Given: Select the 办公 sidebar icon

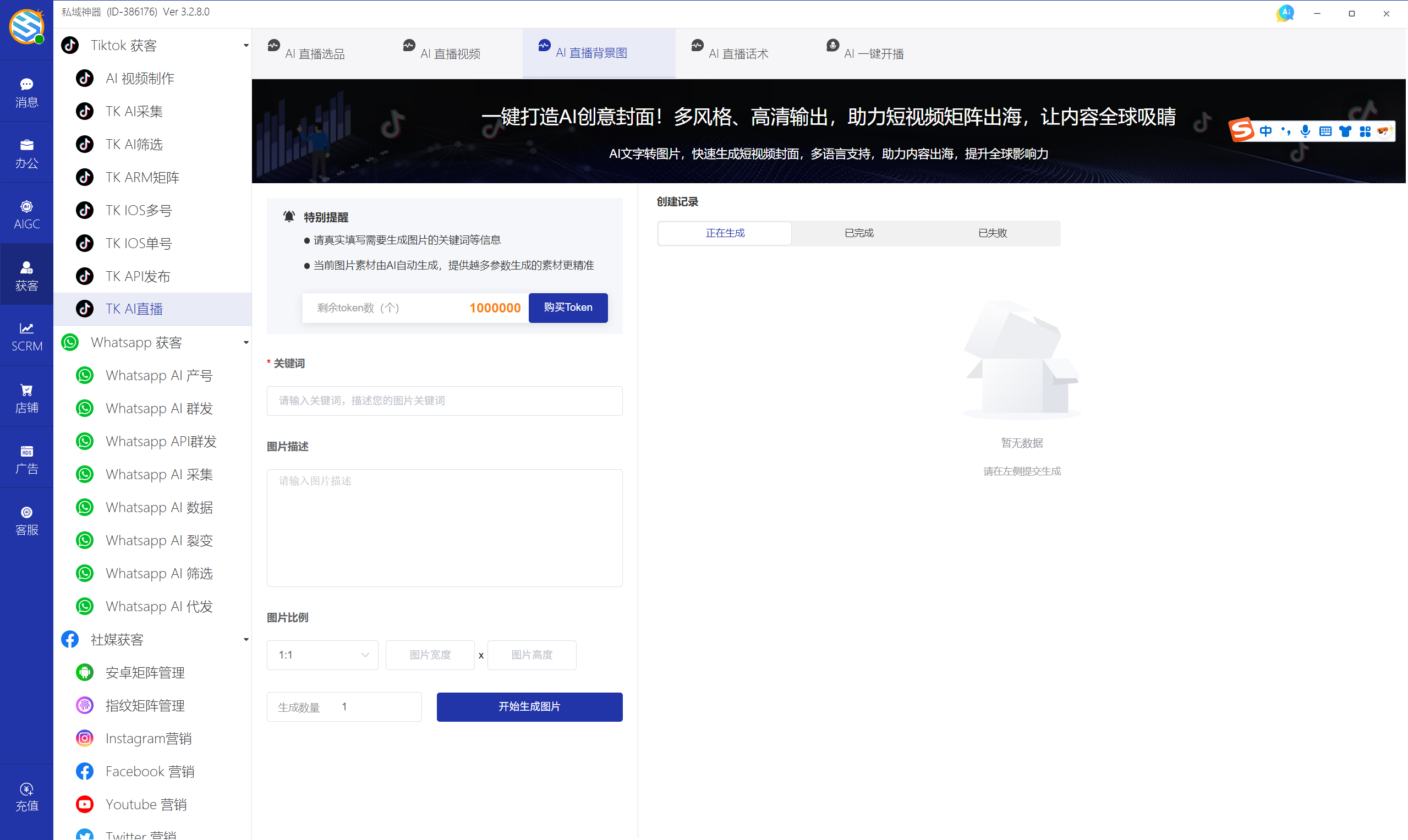Looking at the screenshot, I should point(26,152).
